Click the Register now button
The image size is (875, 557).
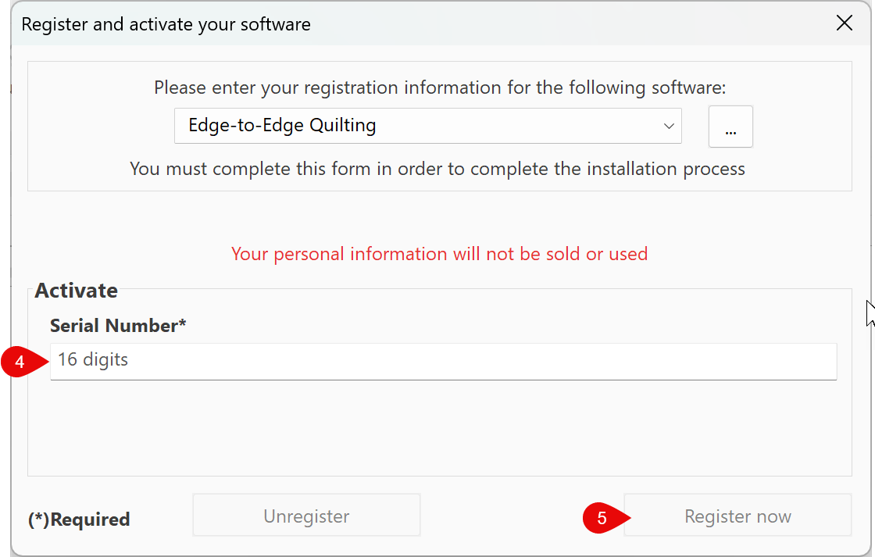pos(738,515)
